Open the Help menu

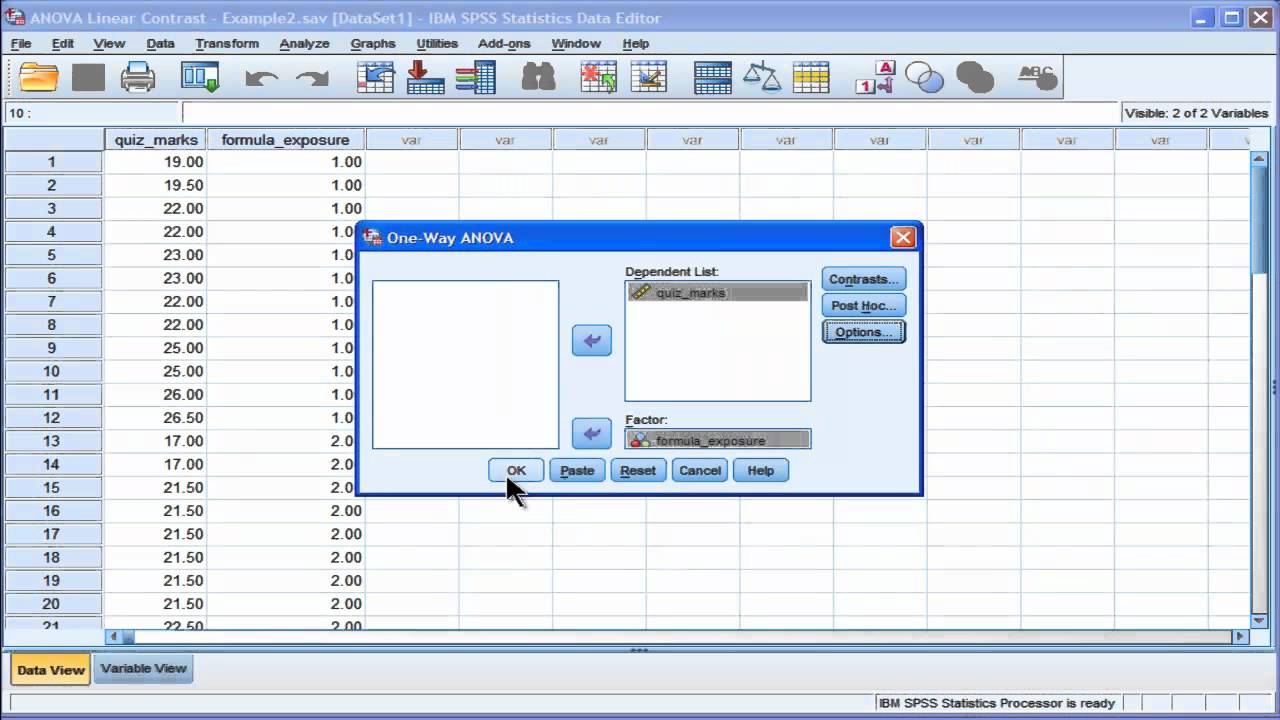pyautogui.click(x=636, y=44)
